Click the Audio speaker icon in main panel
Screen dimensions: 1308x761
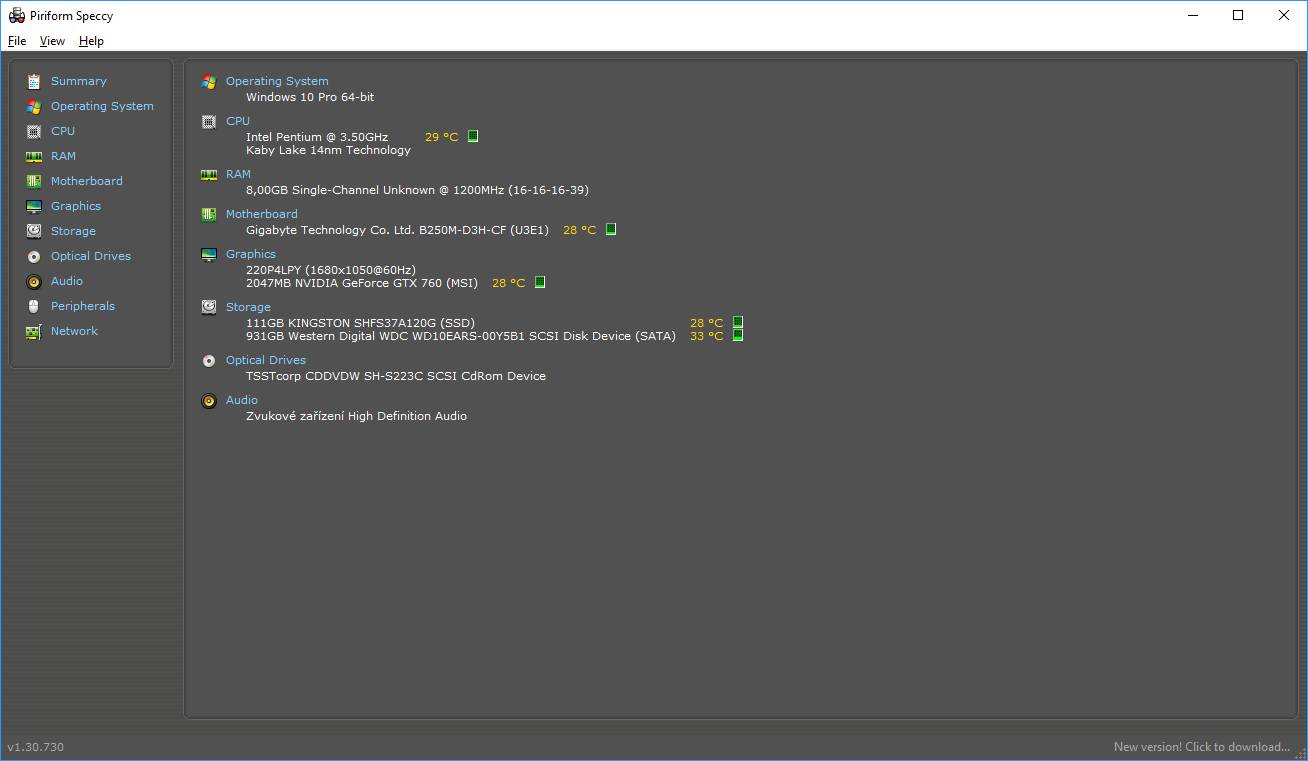pos(209,401)
